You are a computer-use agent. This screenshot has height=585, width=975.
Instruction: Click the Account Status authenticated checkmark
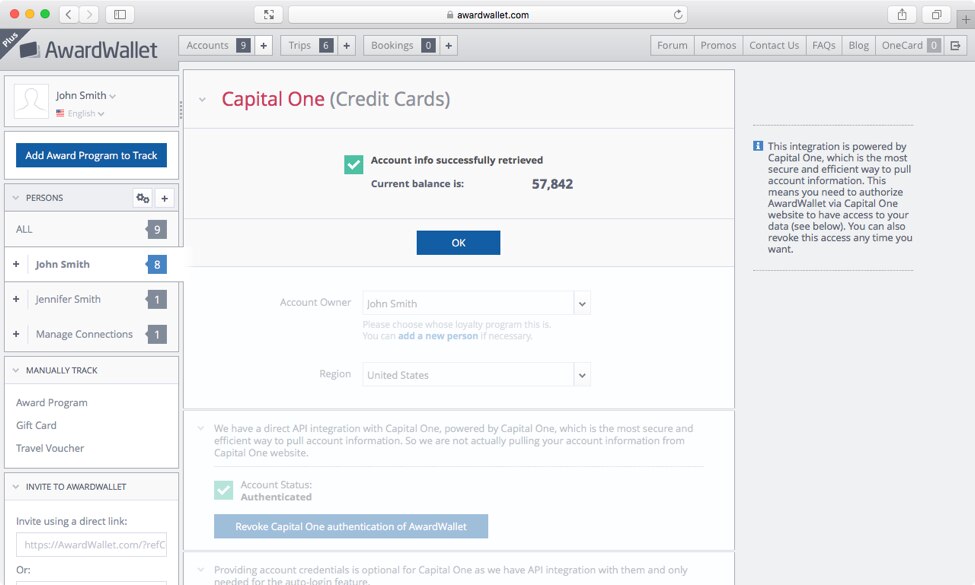[223, 490]
